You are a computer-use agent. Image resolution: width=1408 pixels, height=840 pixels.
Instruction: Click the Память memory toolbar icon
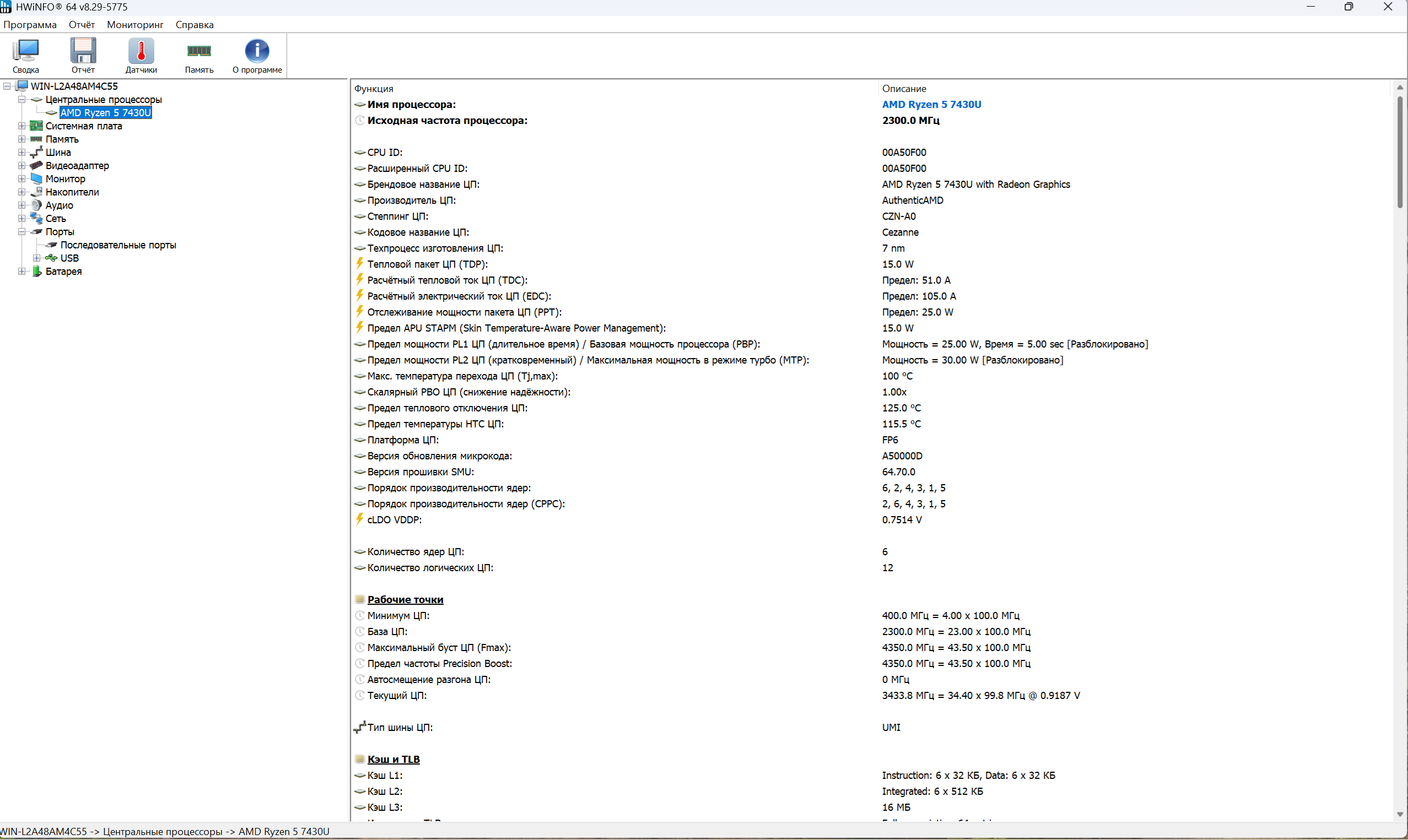click(x=199, y=55)
